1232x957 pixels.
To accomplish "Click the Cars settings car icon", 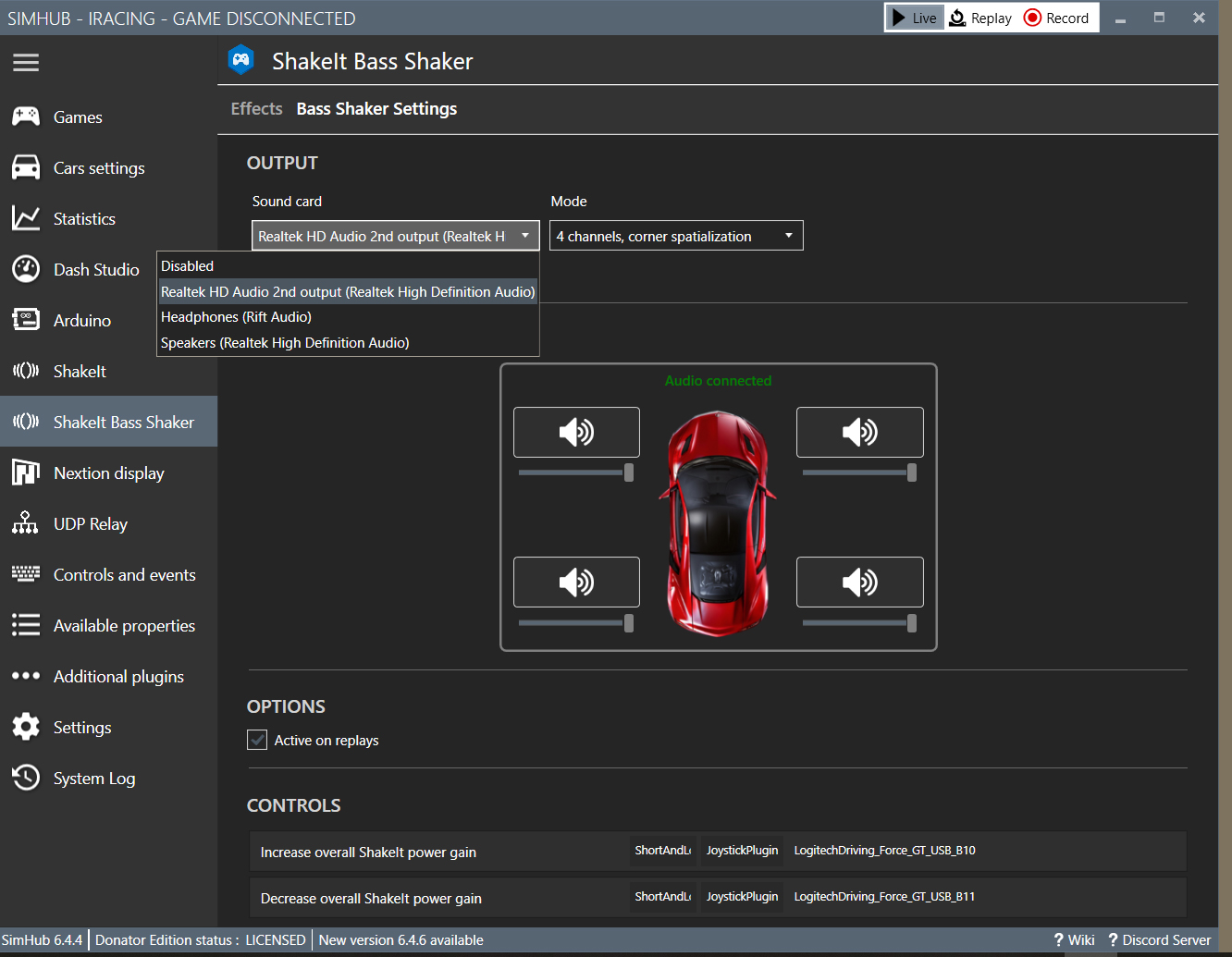I will pyautogui.click(x=26, y=167).
